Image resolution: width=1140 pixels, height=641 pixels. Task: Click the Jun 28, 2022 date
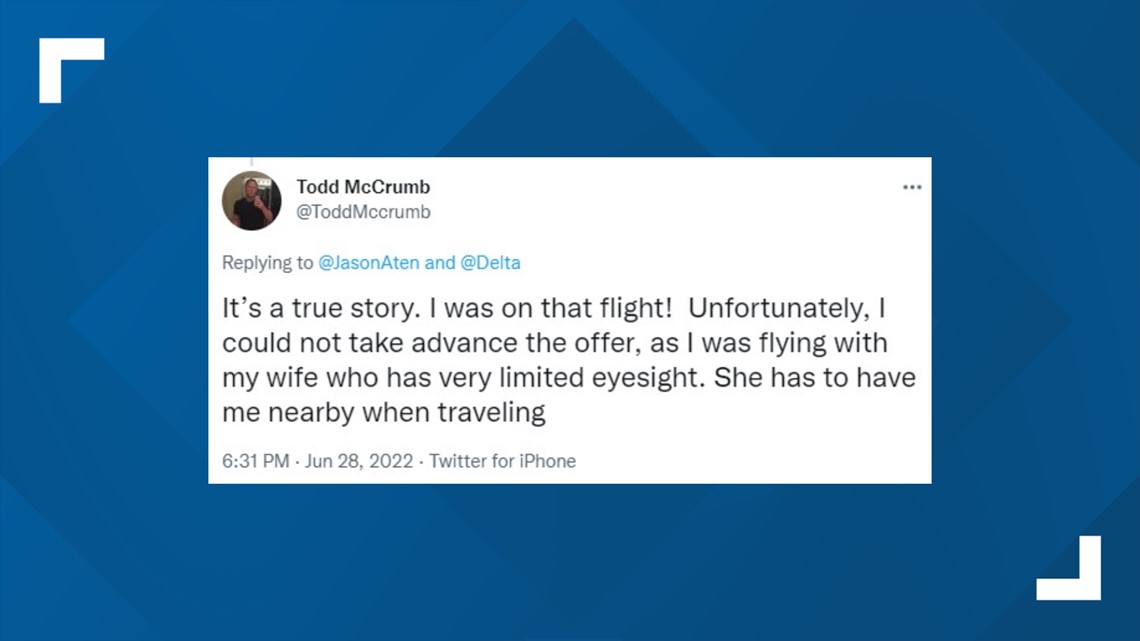coord(358,461)
